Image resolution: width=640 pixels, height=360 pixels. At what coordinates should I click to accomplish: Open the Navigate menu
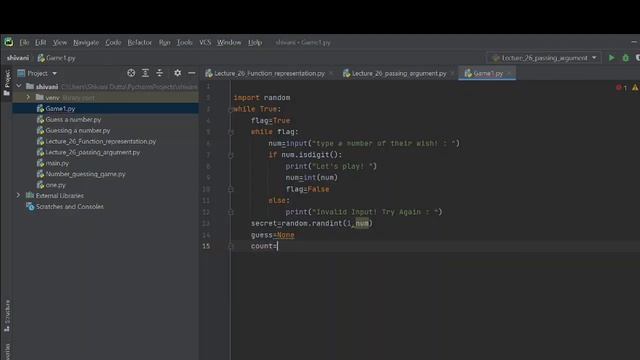[86, 42]
